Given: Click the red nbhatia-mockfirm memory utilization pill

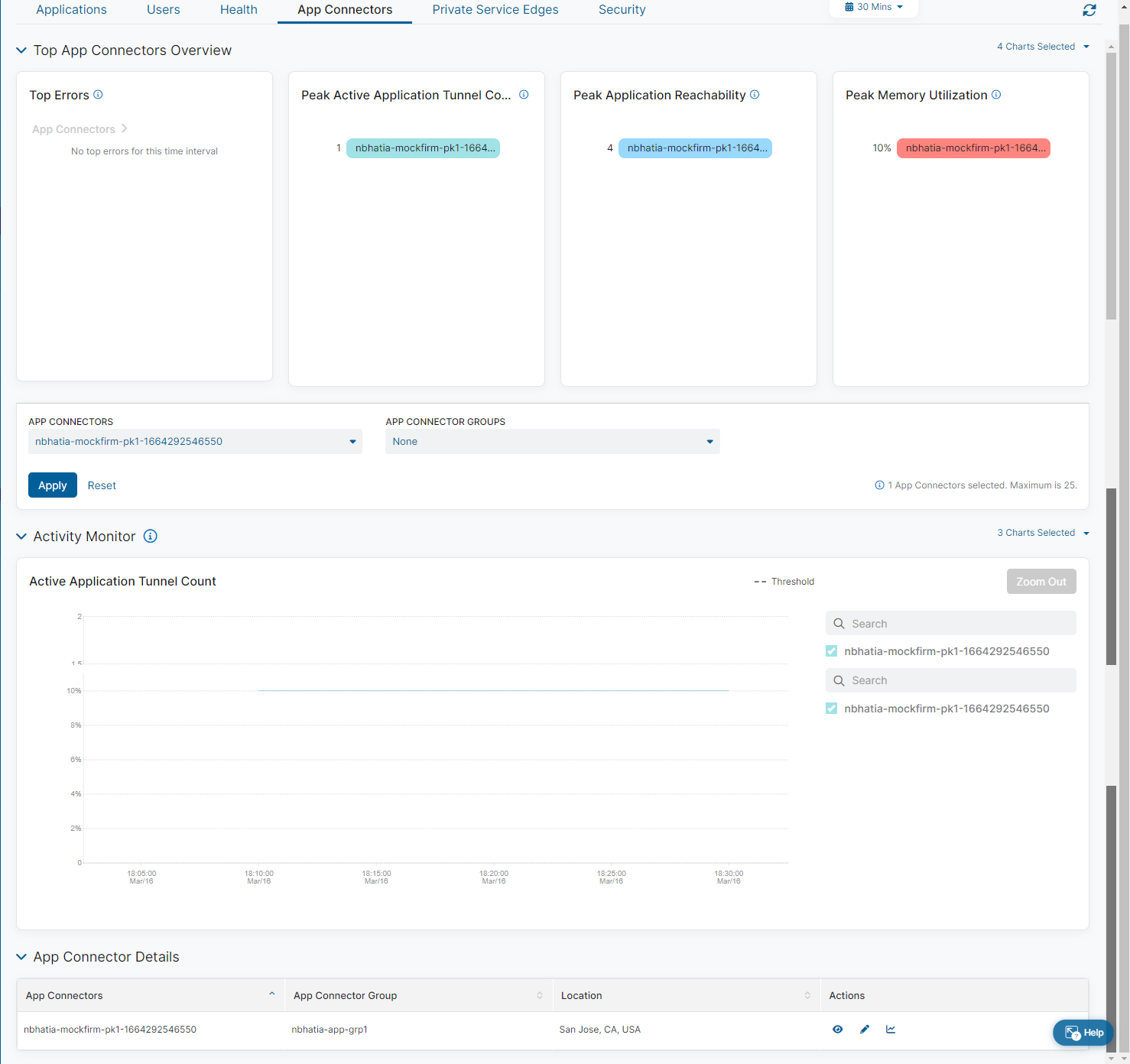Looking at the screenshot, I should [x=973, y=148].
